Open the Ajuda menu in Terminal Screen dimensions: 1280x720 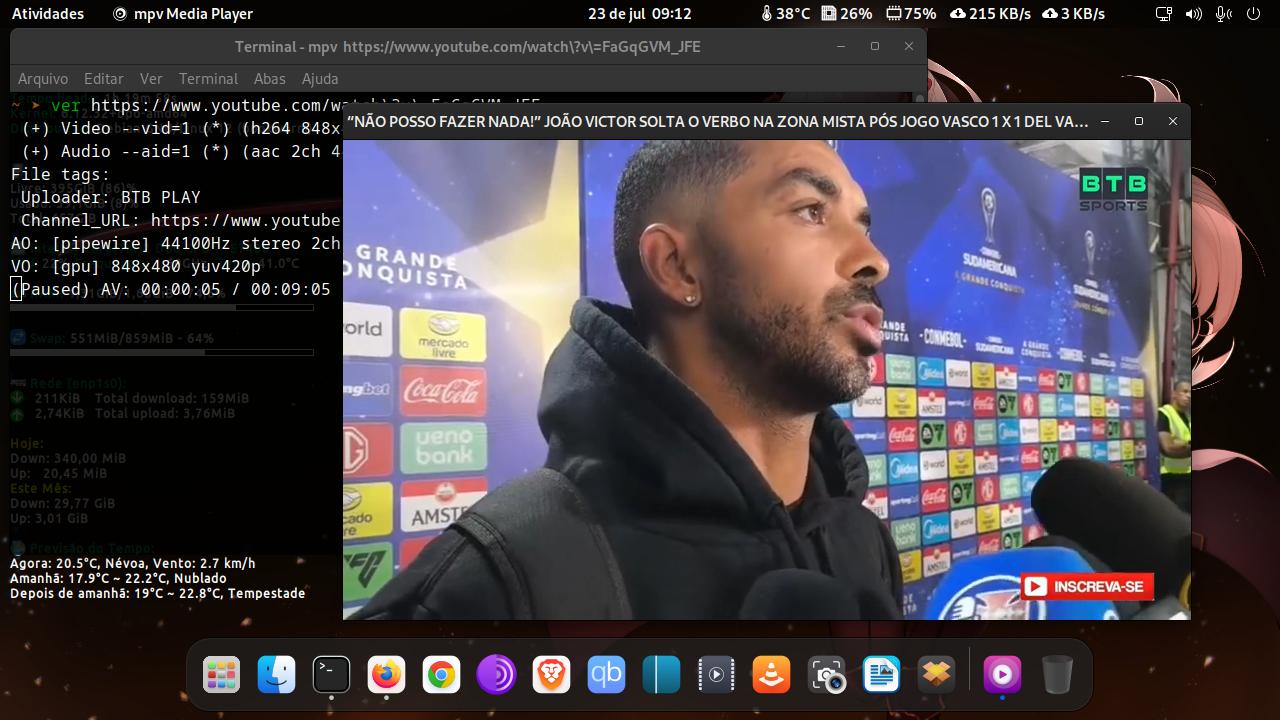click(320, 78)
